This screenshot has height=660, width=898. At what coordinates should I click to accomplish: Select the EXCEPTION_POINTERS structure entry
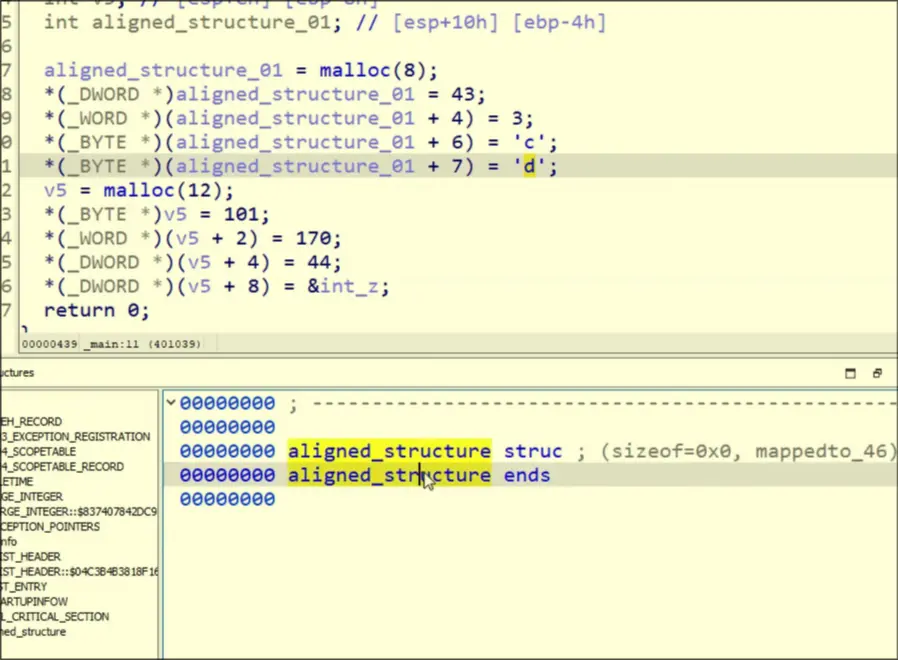(x=50, y=527)
